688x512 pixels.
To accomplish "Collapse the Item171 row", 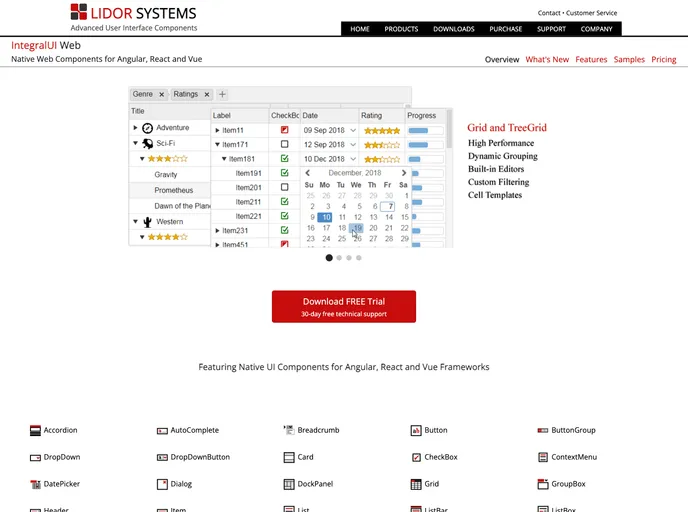I will [217, 144].
